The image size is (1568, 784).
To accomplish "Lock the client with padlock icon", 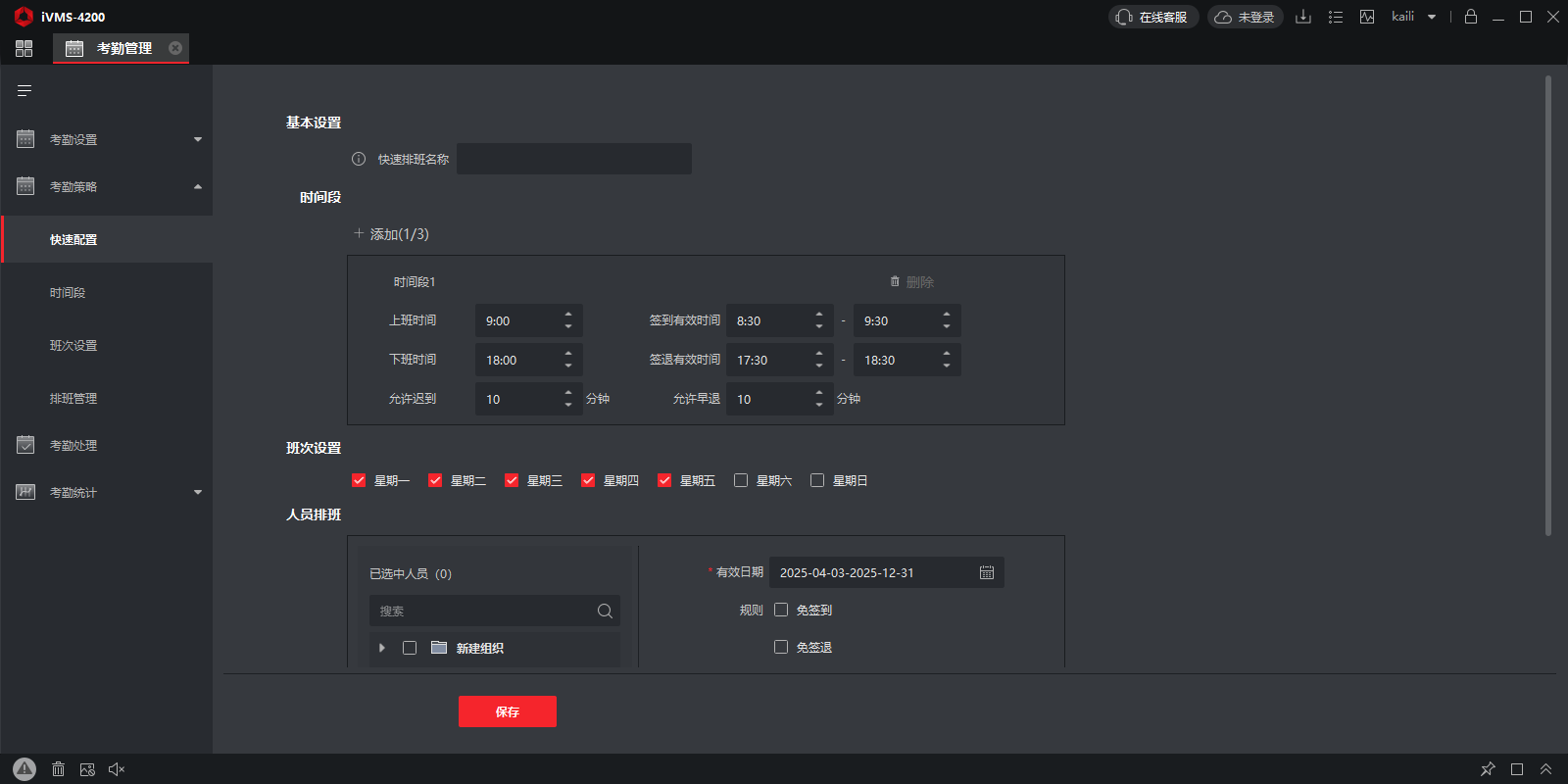I will 1470,17.
